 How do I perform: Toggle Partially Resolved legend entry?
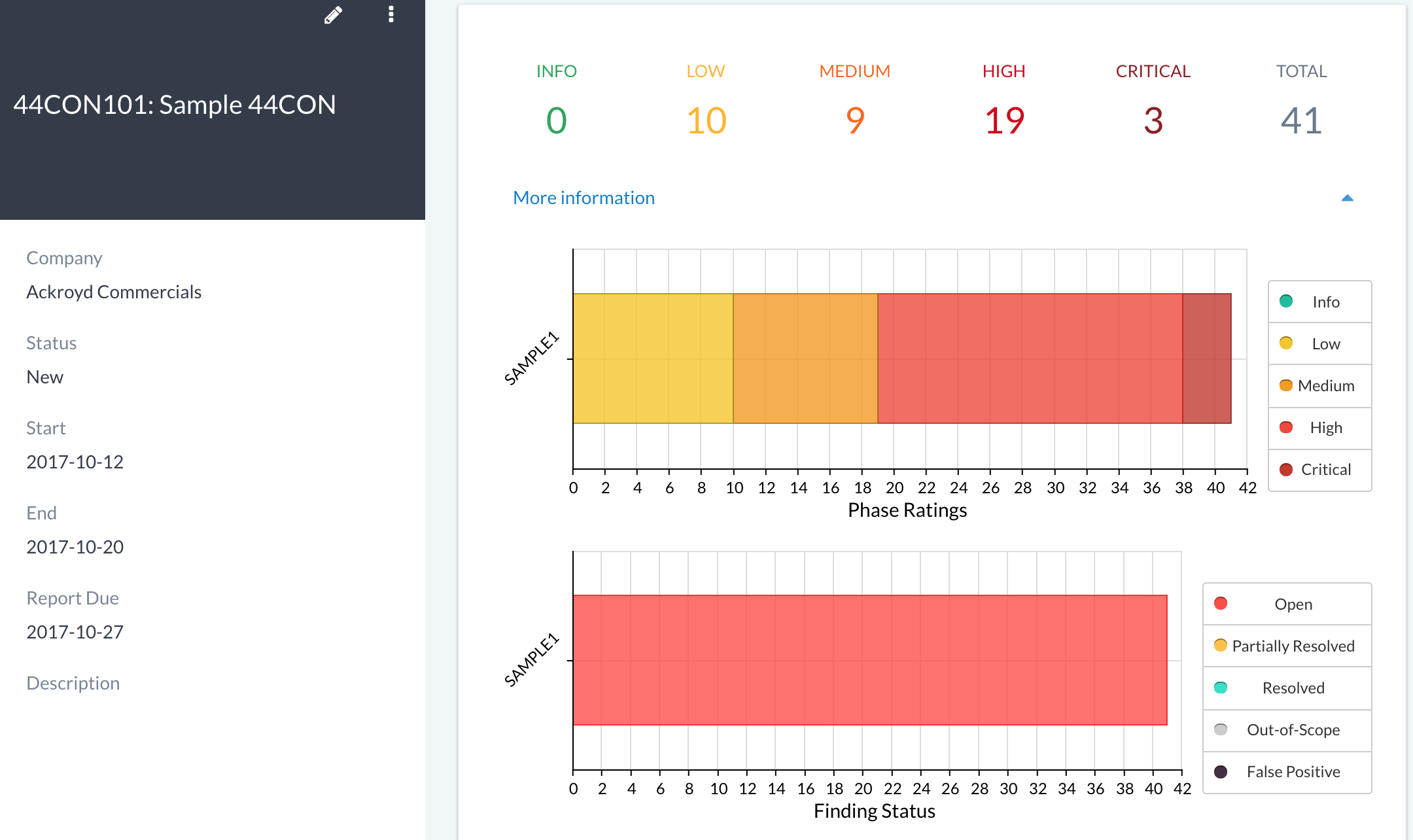point(1287,646)
